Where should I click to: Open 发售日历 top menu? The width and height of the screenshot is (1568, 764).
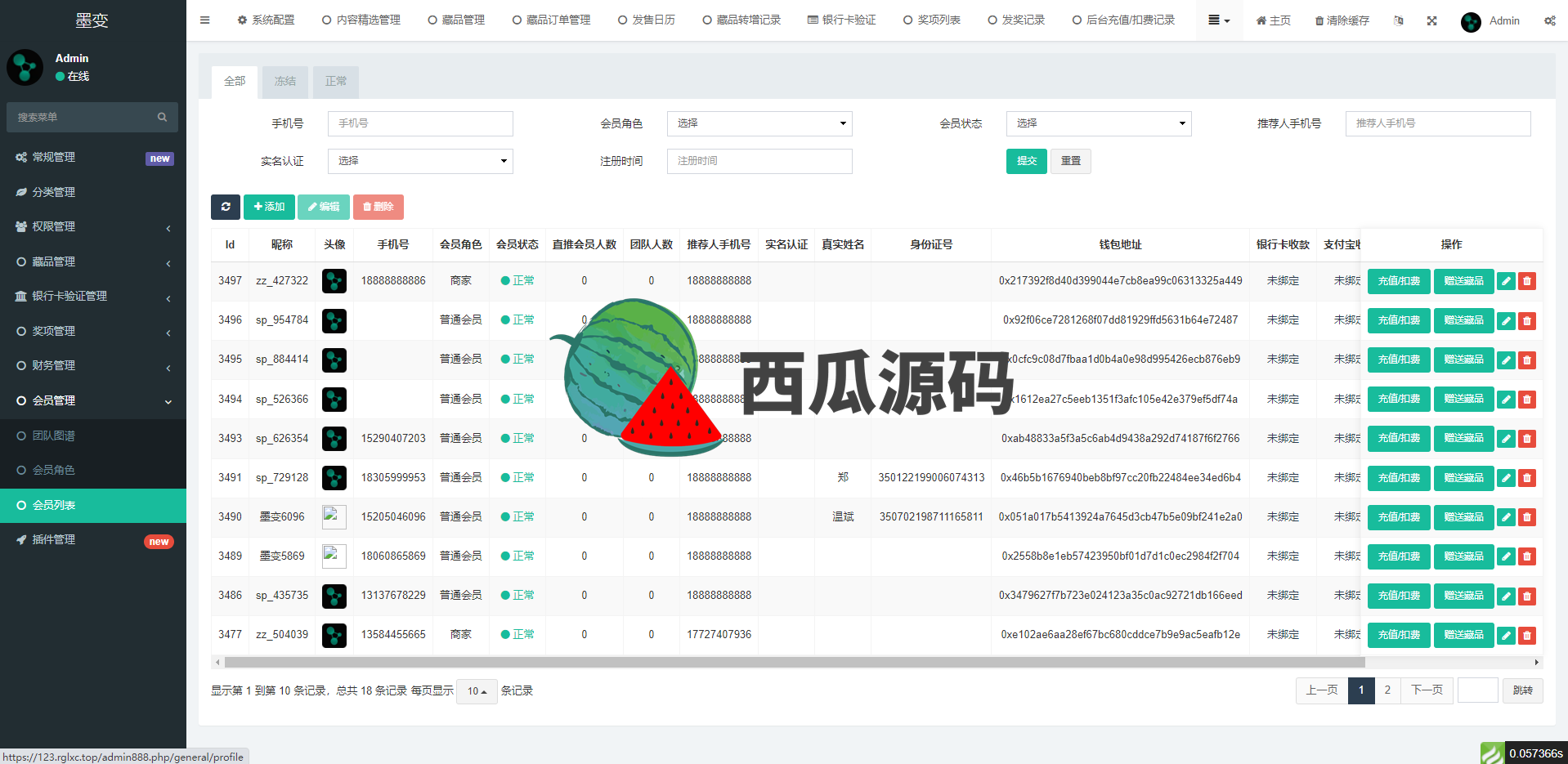click(x=647, y=20)
